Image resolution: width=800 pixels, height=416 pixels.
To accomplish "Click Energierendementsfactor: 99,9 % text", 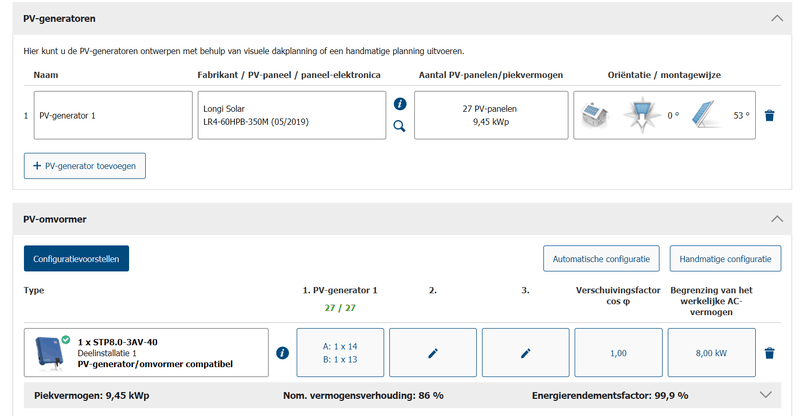I will click(610, 396).
